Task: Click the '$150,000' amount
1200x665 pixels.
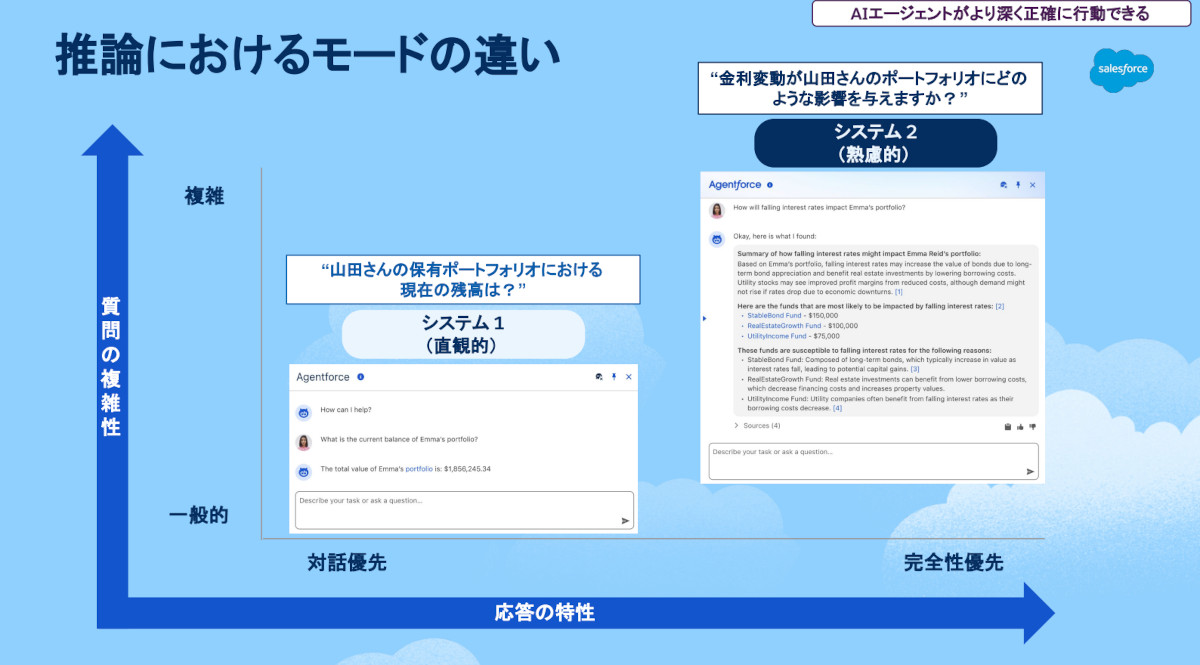Action: click(x=823, y=315)
